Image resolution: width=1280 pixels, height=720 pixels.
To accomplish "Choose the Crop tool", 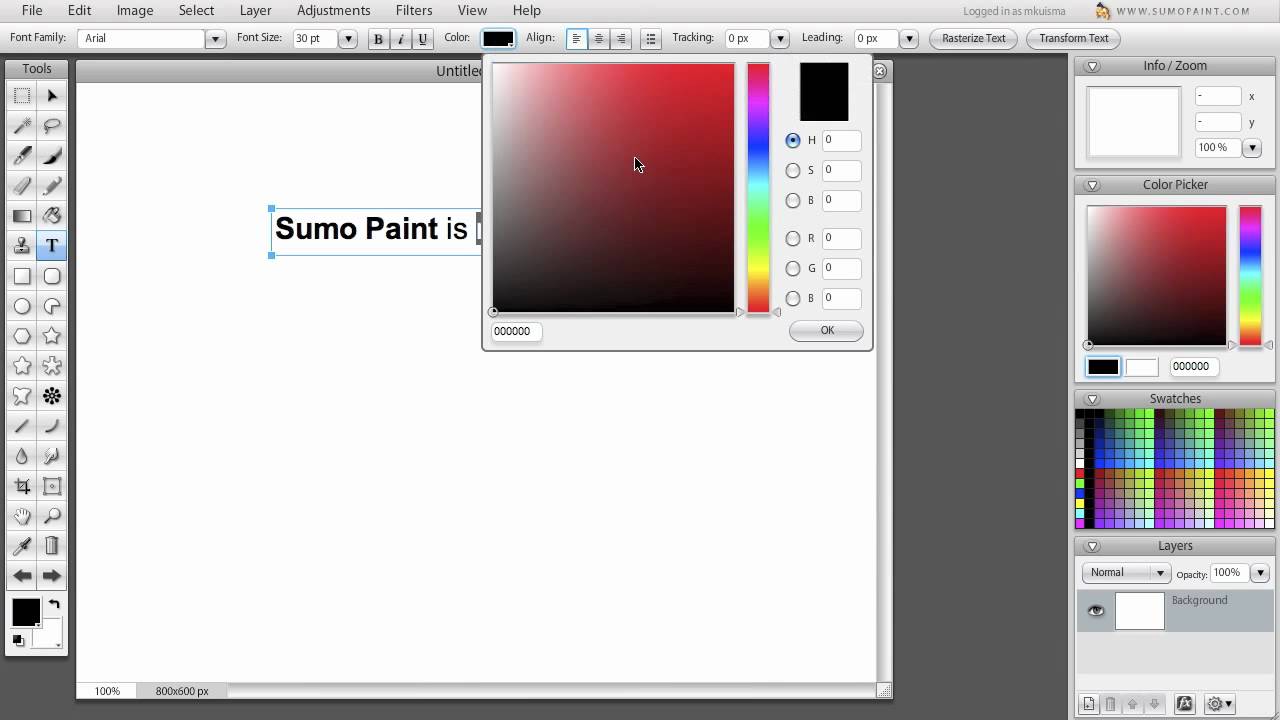I will 22,486.
